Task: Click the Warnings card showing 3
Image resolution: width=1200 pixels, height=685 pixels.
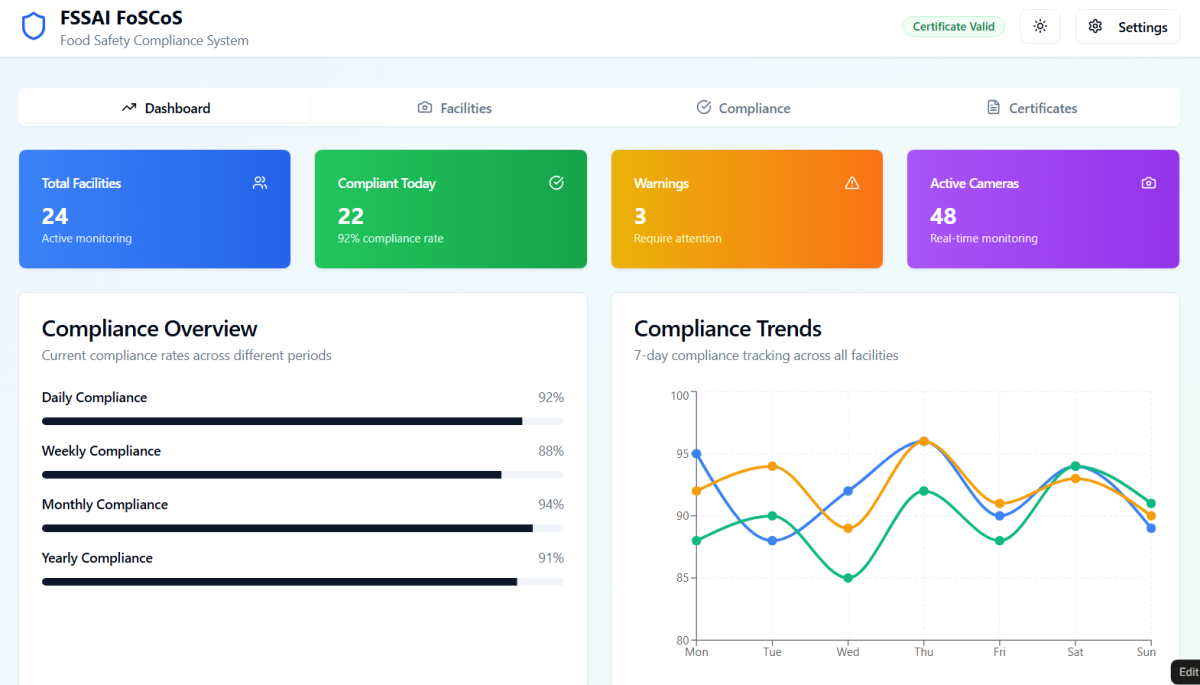Action: [x=746, y=210]
